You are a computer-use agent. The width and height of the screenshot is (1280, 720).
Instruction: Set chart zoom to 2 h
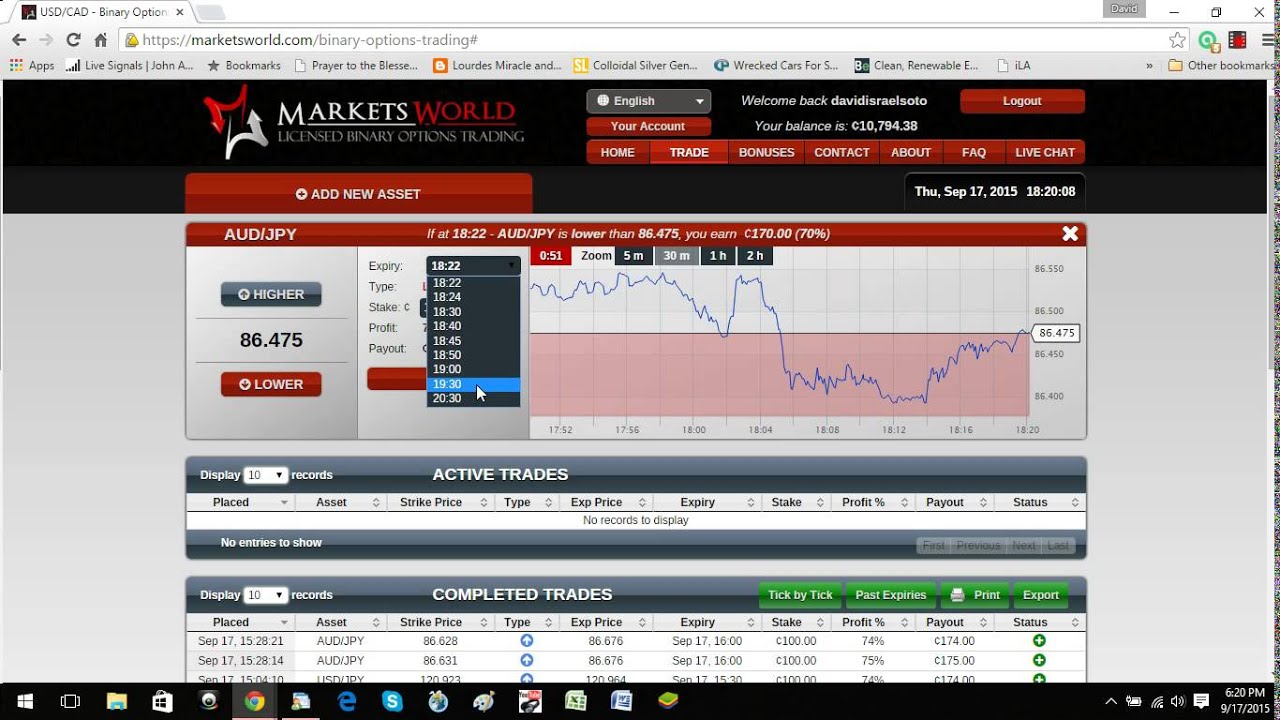pyautogui.click(x=755, y=256)
